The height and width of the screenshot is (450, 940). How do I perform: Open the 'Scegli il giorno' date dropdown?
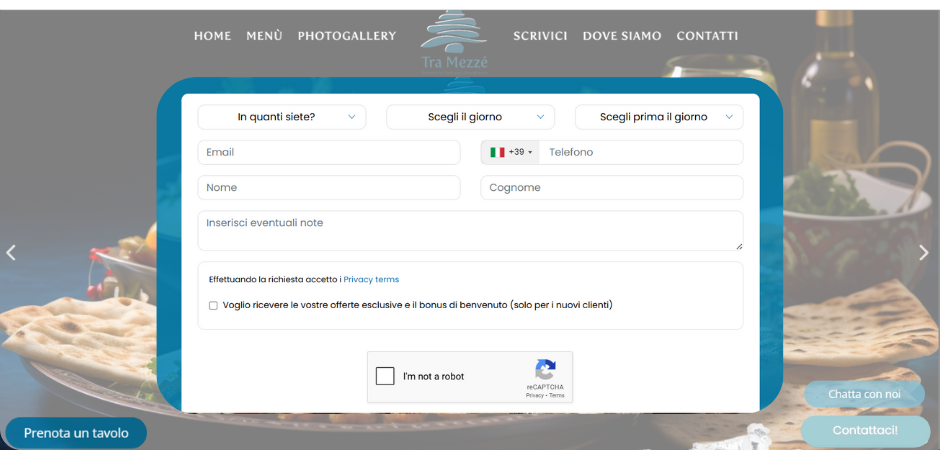470,117
